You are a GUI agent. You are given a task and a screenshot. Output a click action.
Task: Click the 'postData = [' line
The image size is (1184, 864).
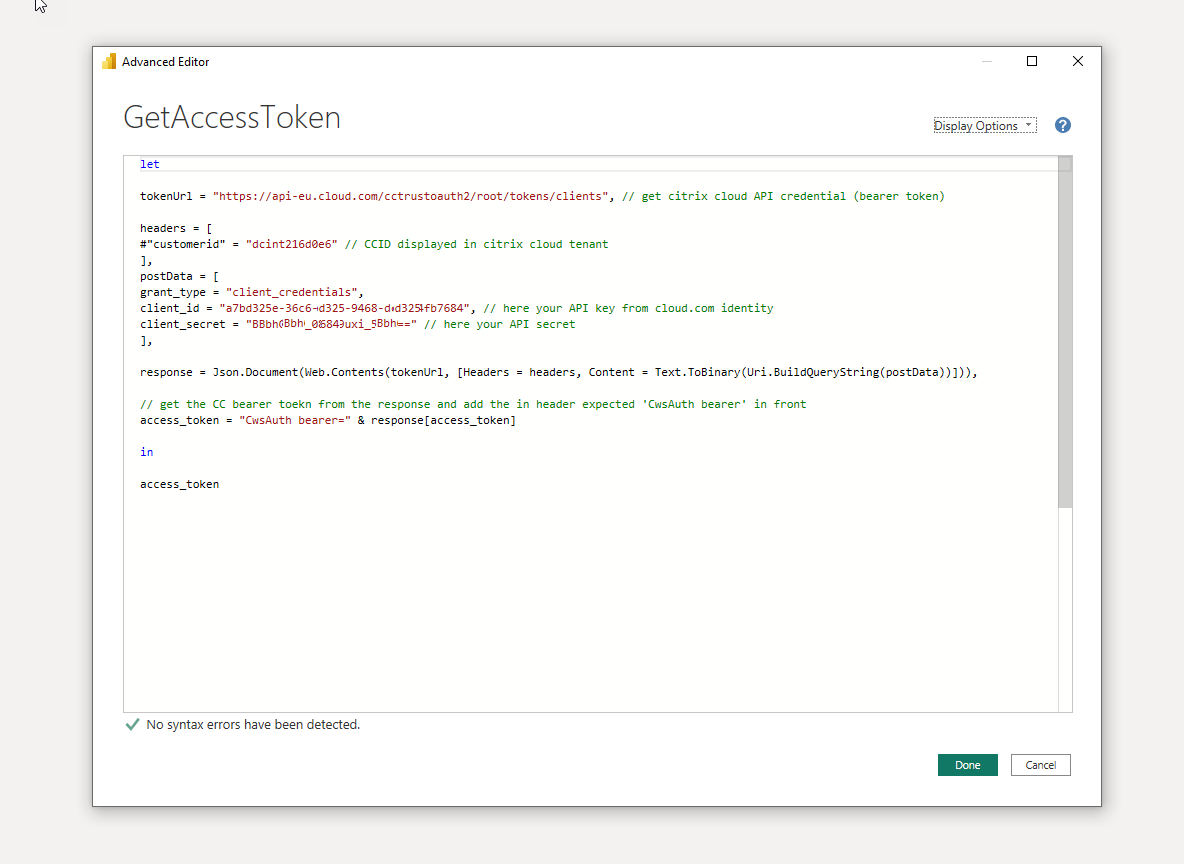click(179, 276)
